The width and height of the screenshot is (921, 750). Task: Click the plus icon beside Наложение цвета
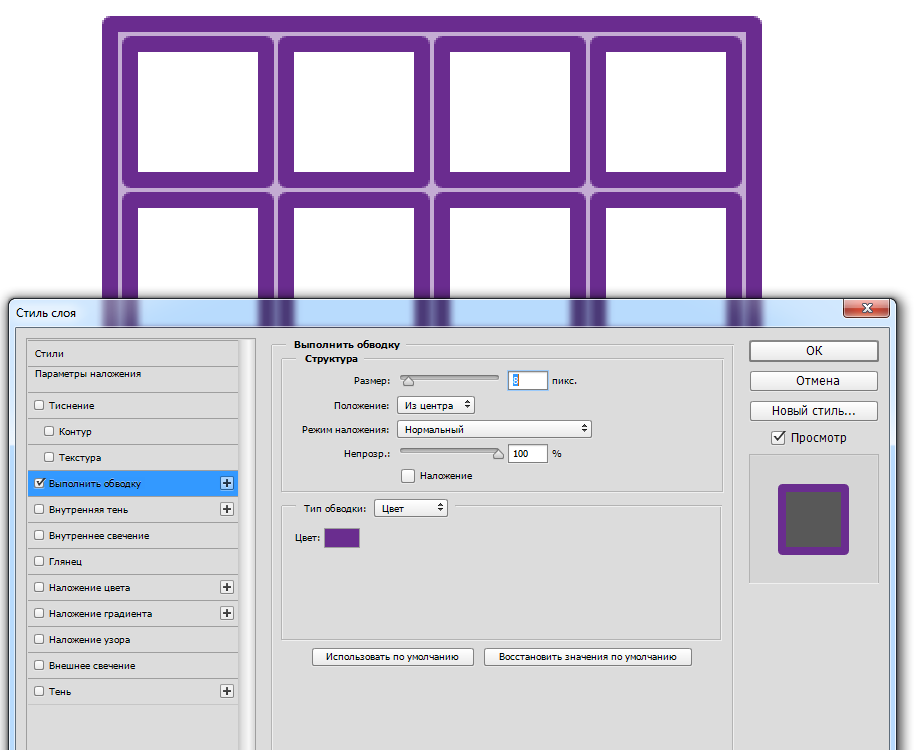[x=227, y=587]
